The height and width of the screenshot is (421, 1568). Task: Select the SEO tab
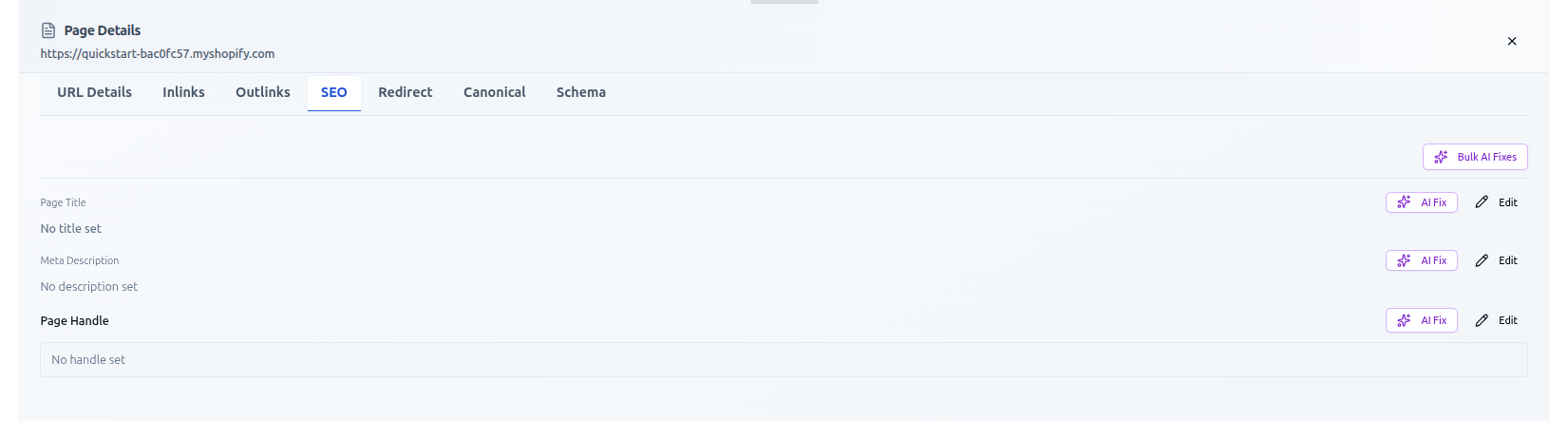(x=333, y=92)
